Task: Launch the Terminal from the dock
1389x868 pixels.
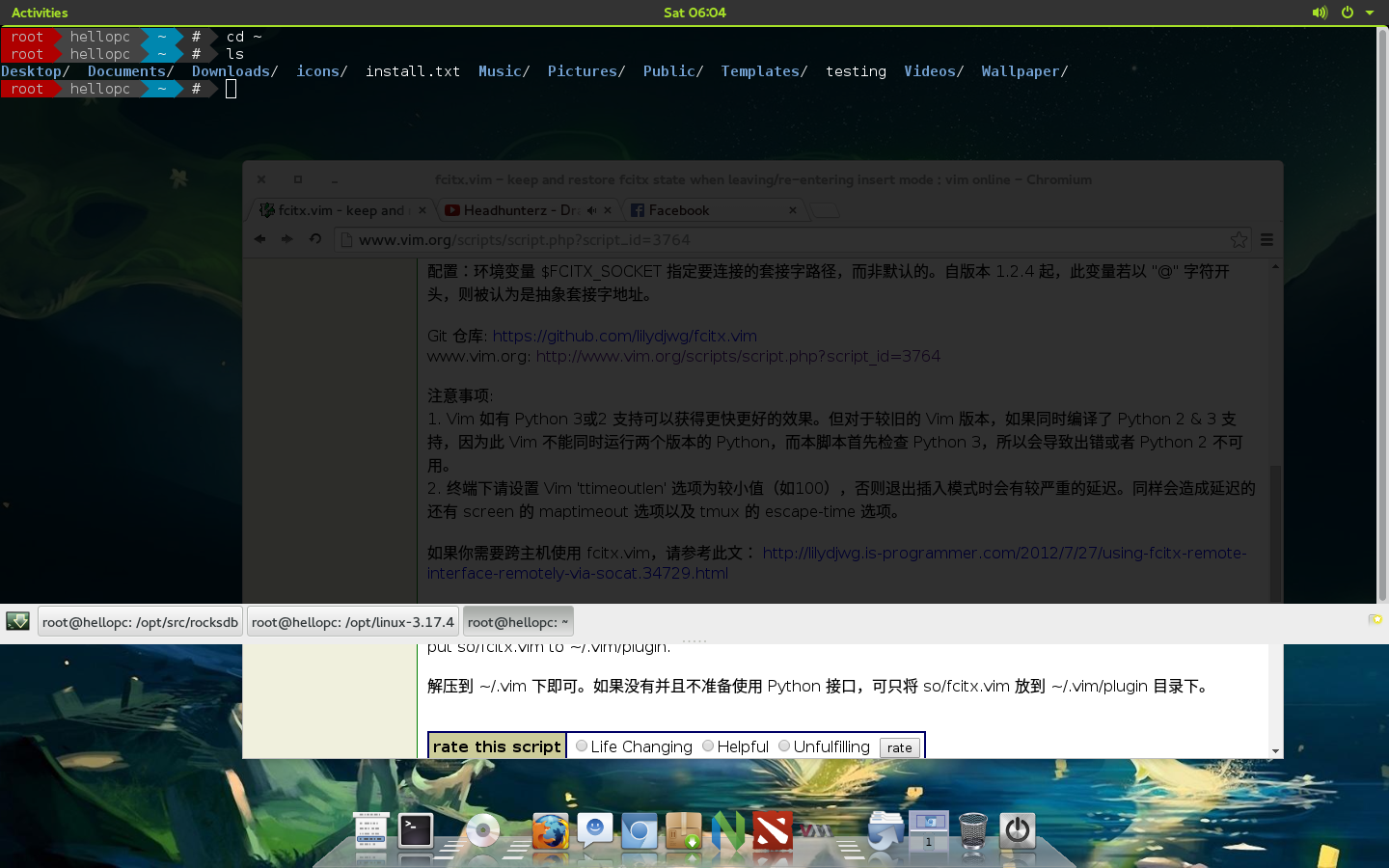Action: point(416,830)
